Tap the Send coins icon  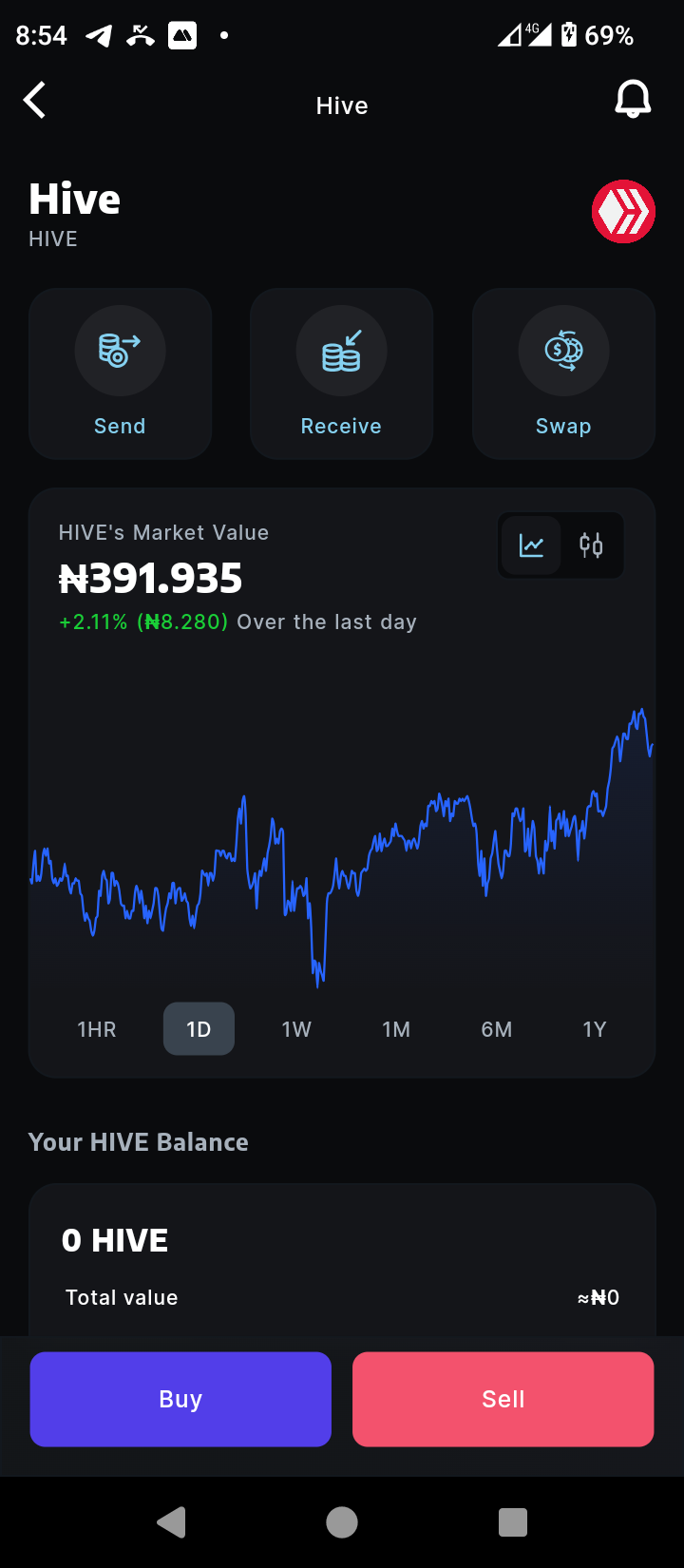(x=120, y=351)
